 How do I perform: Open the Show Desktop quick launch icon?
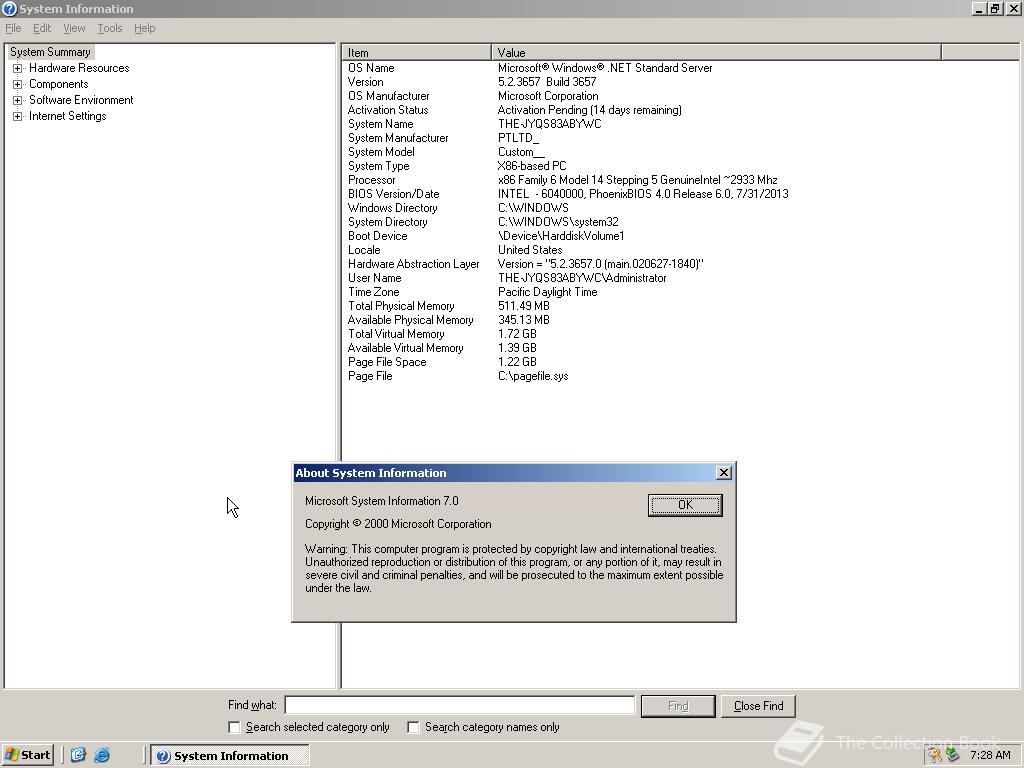[x=78, y=755]
